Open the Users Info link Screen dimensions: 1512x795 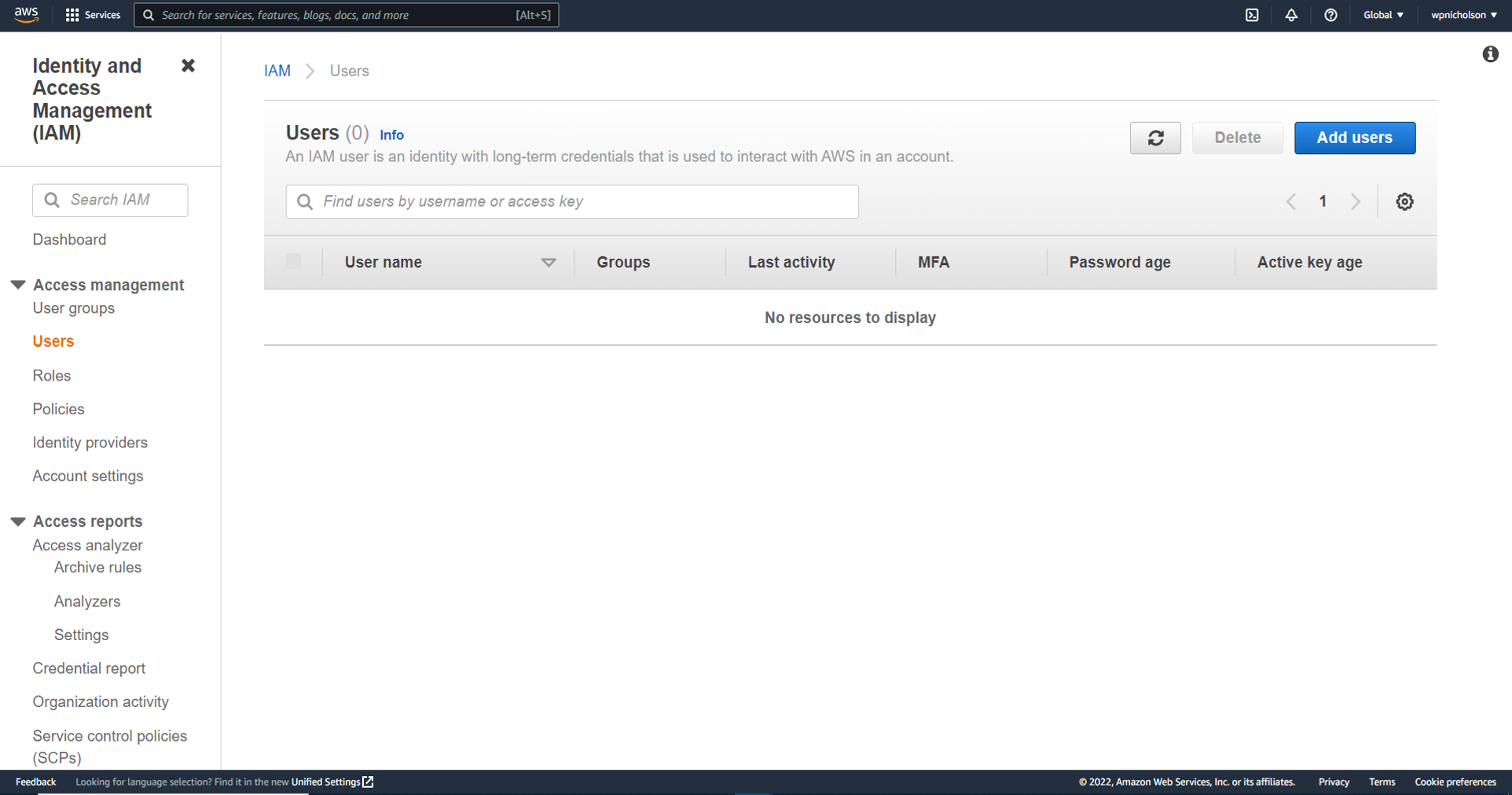click(391, 135)
